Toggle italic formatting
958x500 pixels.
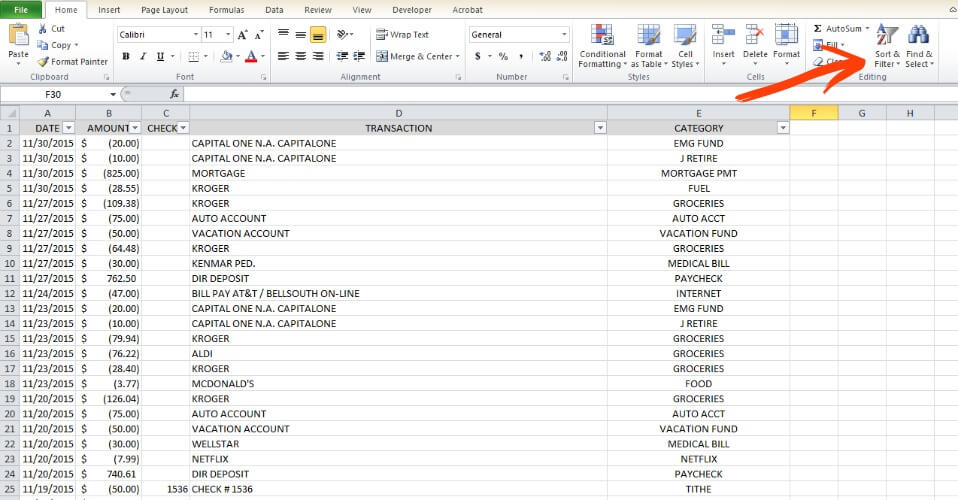(143, 56)
